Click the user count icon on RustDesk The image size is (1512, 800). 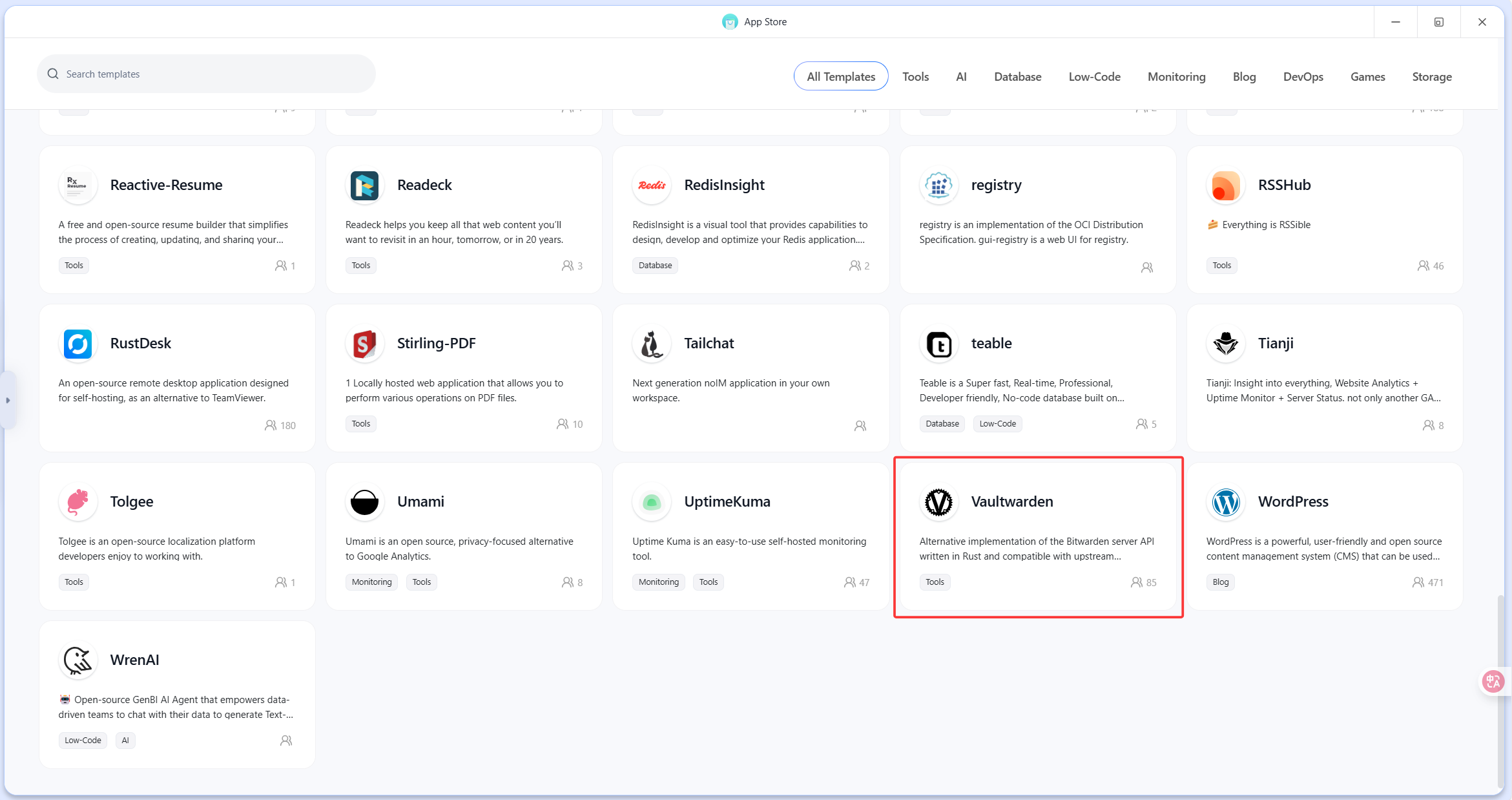(271, 425)
